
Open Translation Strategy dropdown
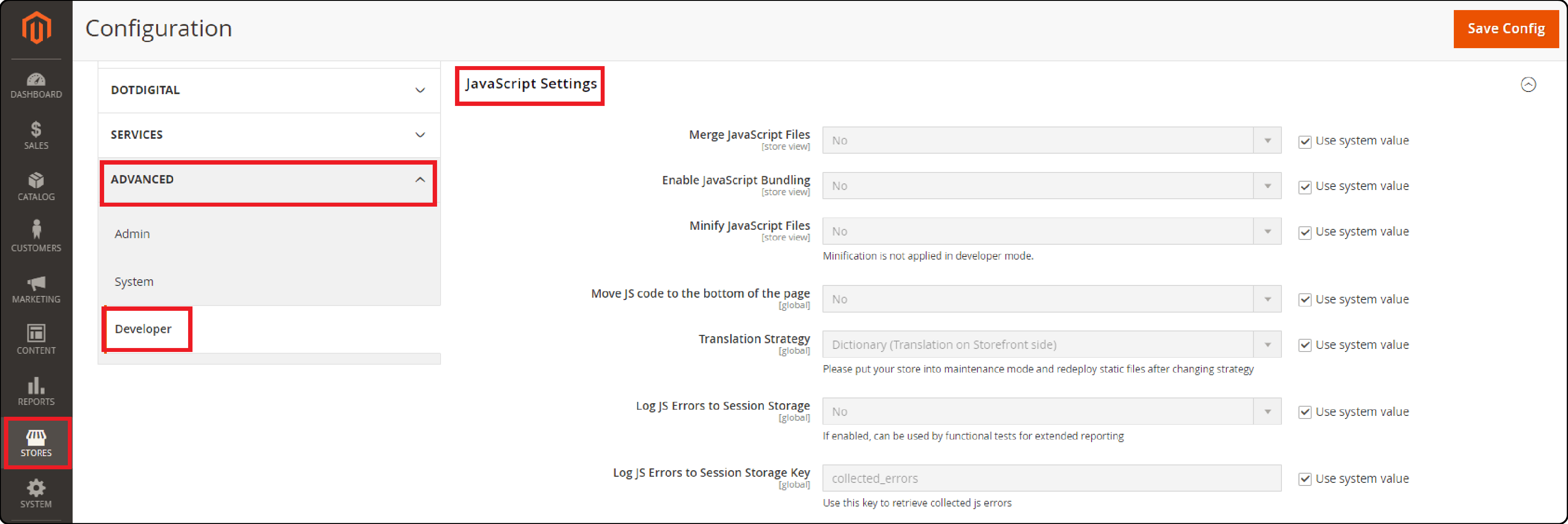click(x=1051, y=345)
